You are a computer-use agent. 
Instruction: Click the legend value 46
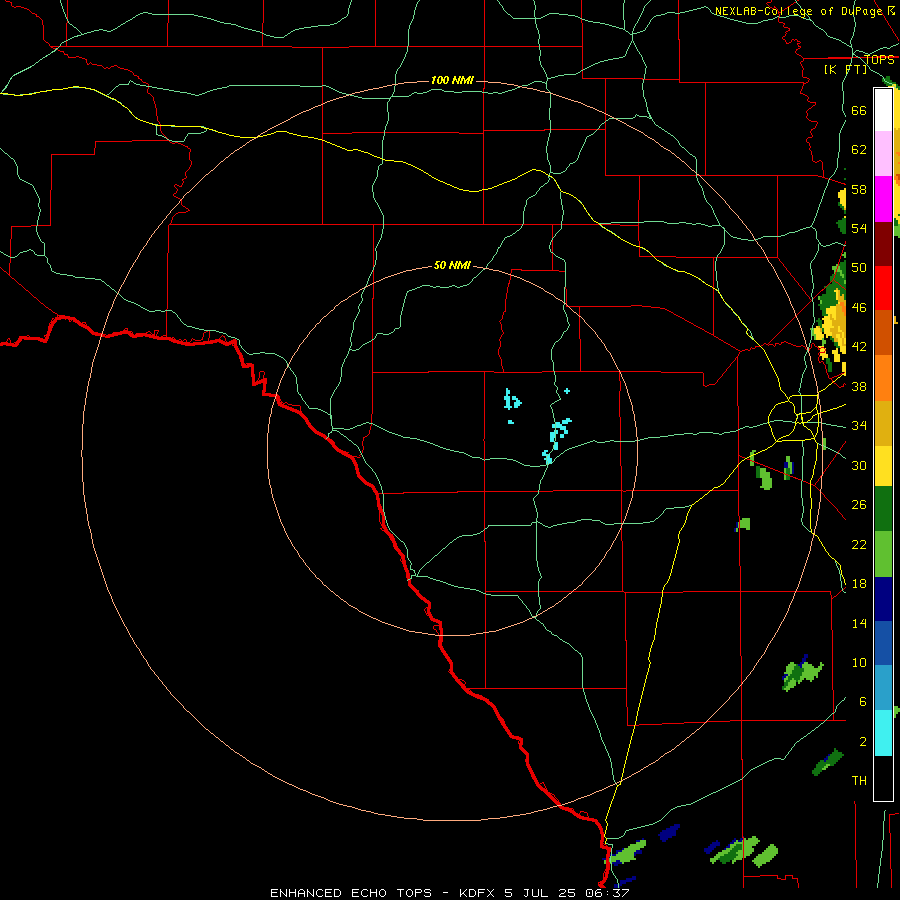click(859, 307)
